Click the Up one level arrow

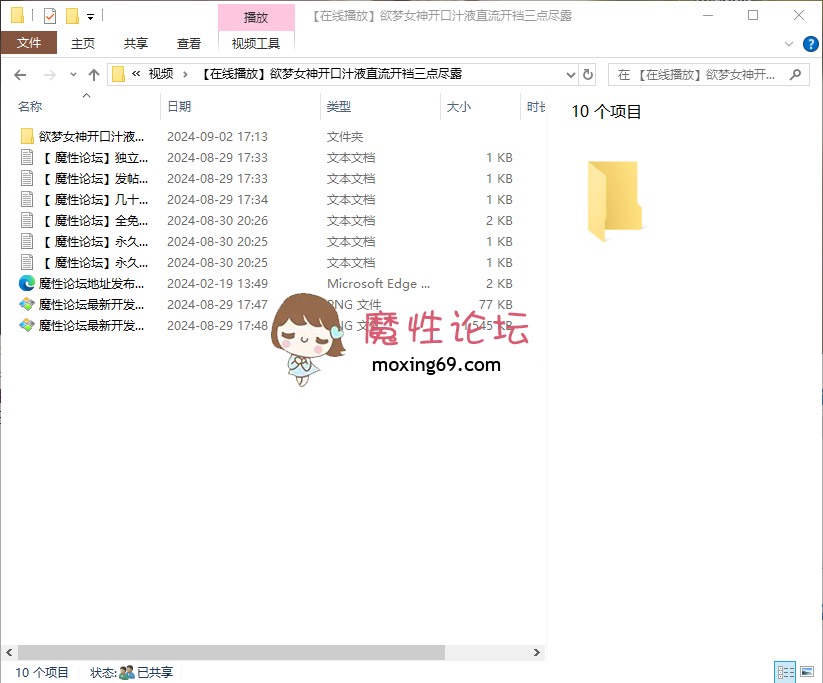pyautogui.click(x=94, y=75)
